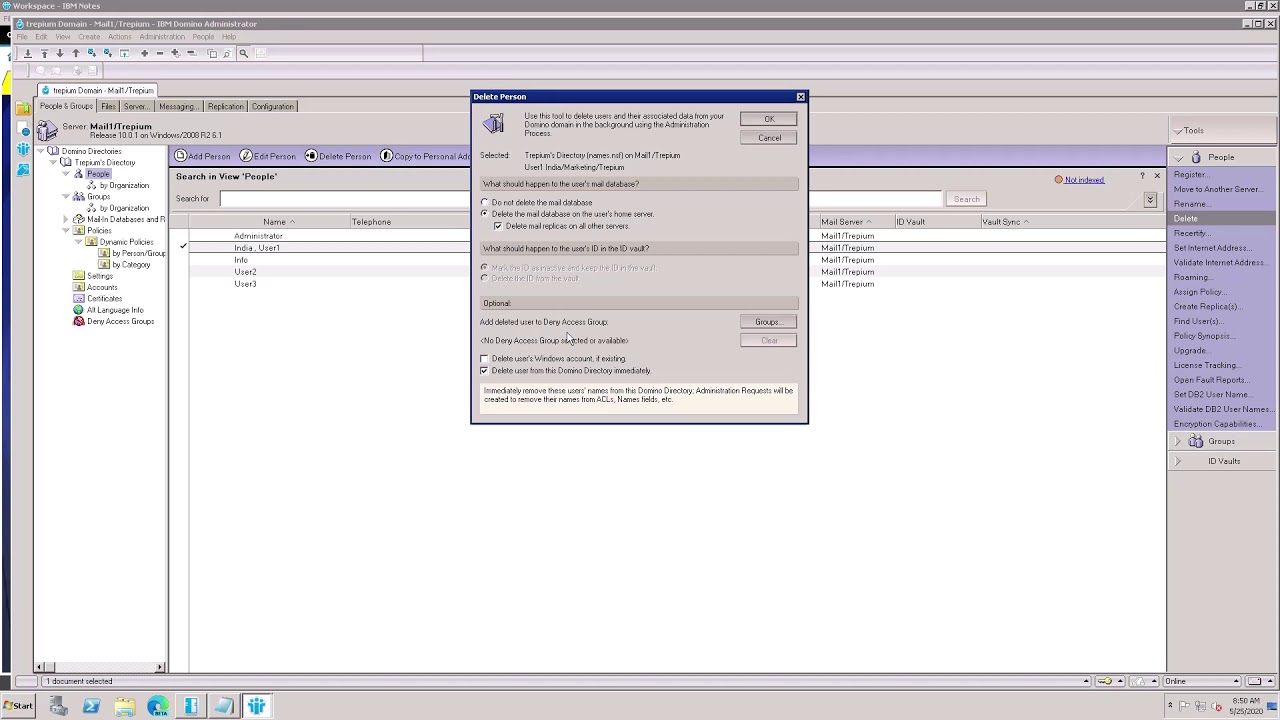This screenshot has width=1280, height=720.
Task: Expand the ID Vaults section in Tools
Action: tap(1178, 461)
